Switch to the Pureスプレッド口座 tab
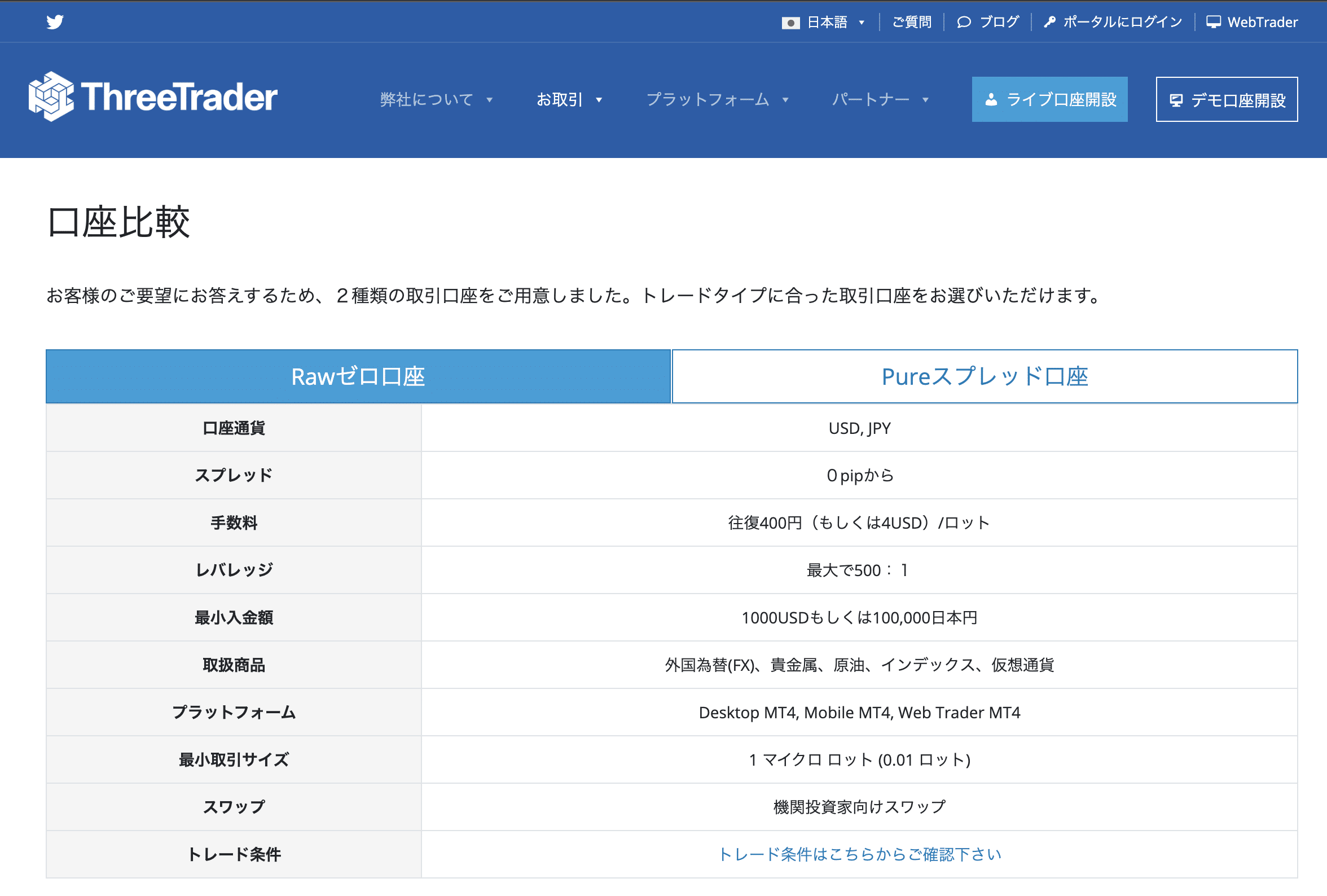This screenshot has width=1327, height=896. 985,376
